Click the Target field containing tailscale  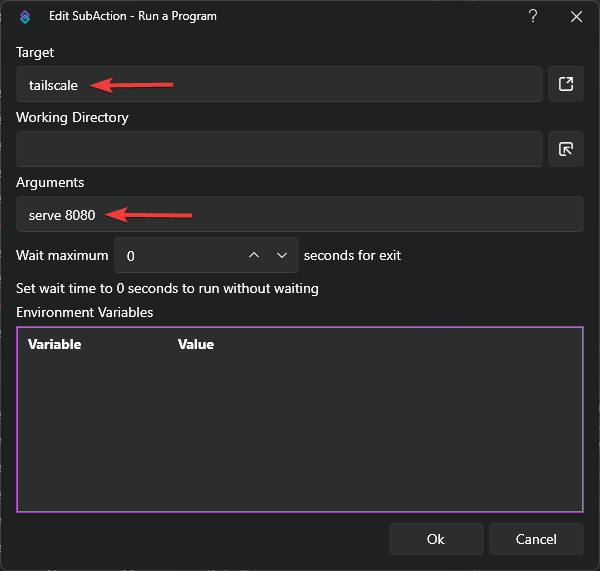tap(279, 84)
